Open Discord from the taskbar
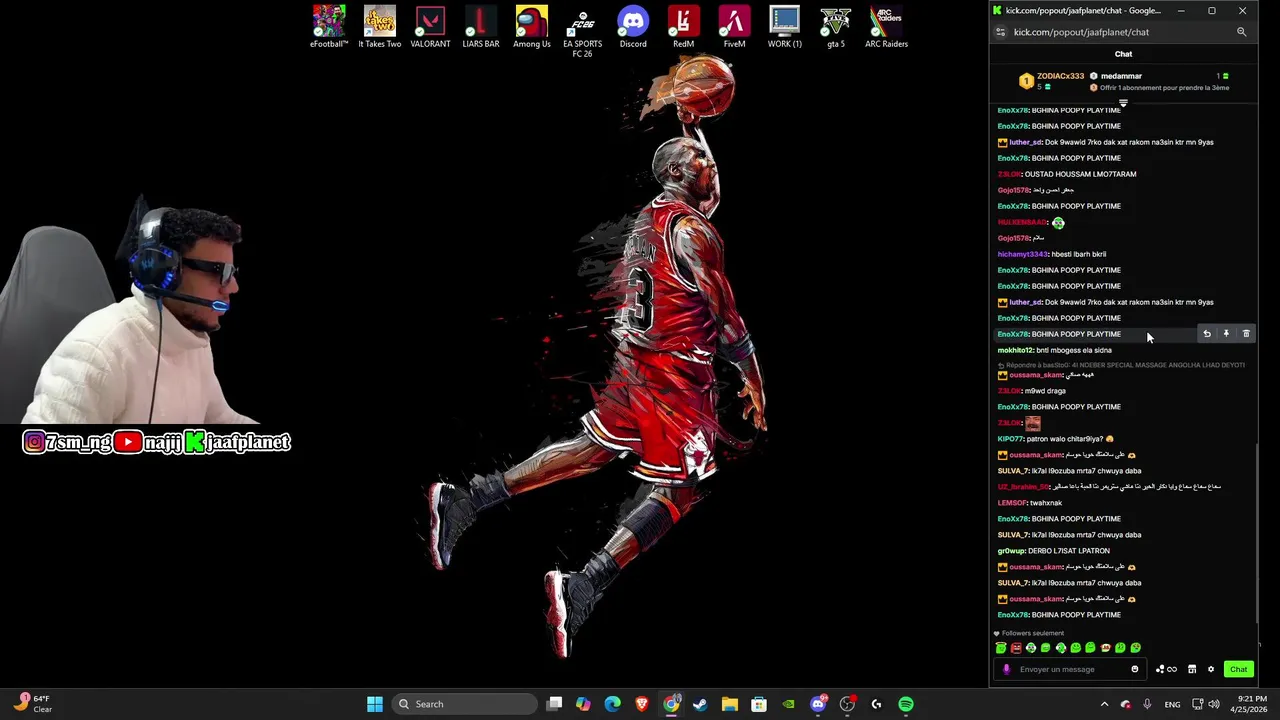 pyautogui.click(x=818, y=704)
